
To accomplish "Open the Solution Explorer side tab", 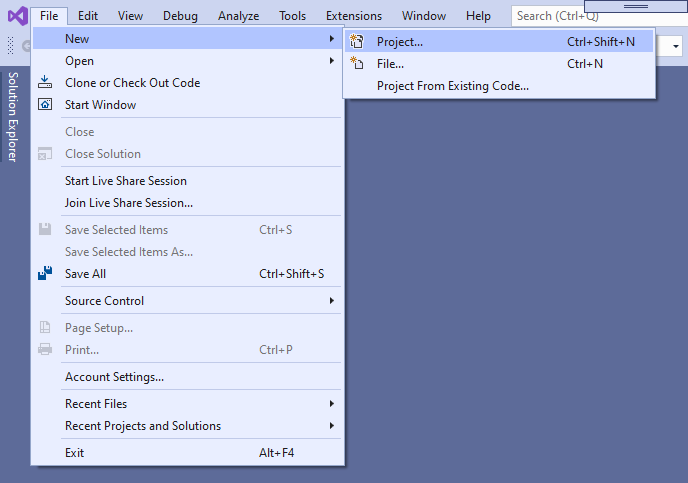I will pos(12,117).
